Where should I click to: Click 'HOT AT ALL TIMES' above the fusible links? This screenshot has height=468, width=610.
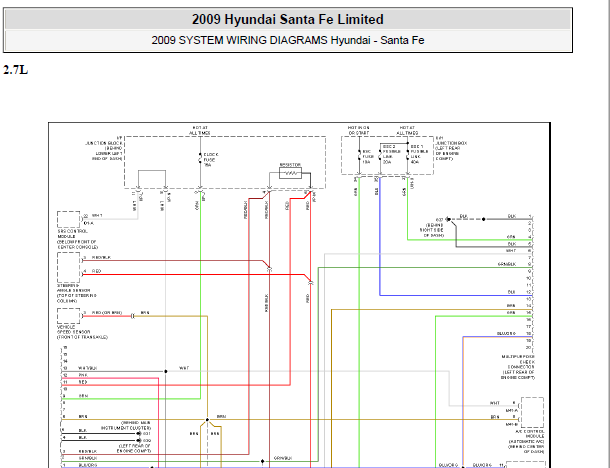coord(407,130)
